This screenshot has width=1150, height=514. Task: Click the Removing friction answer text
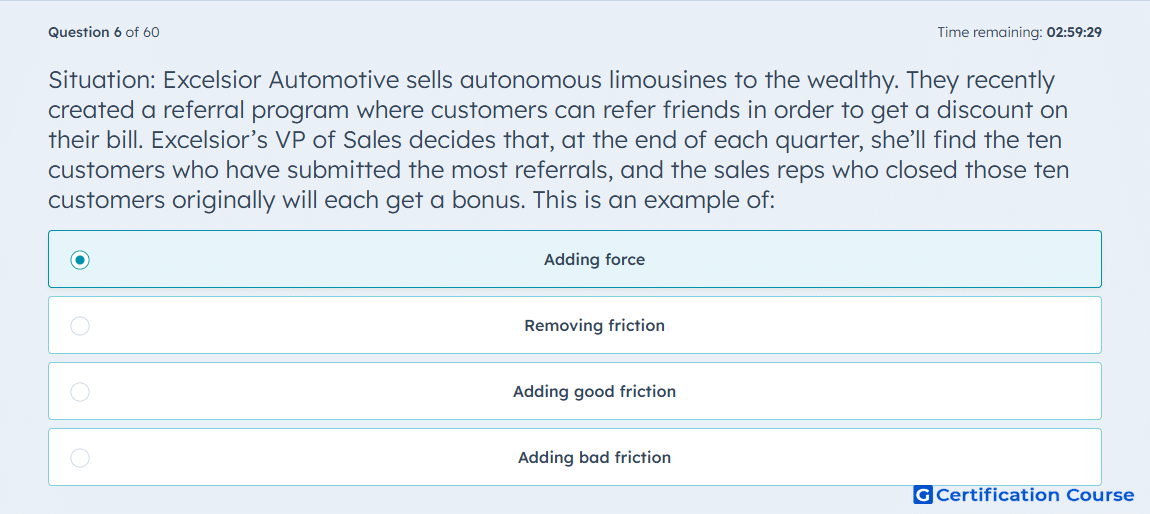point(594,326)
